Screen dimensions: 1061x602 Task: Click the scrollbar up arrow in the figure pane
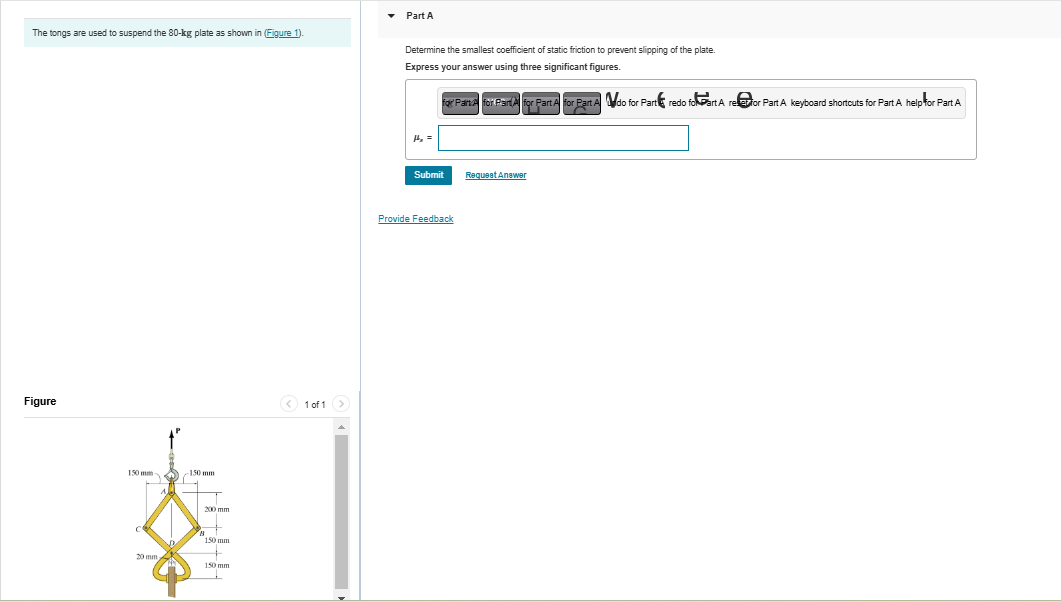tap(343, 425)
